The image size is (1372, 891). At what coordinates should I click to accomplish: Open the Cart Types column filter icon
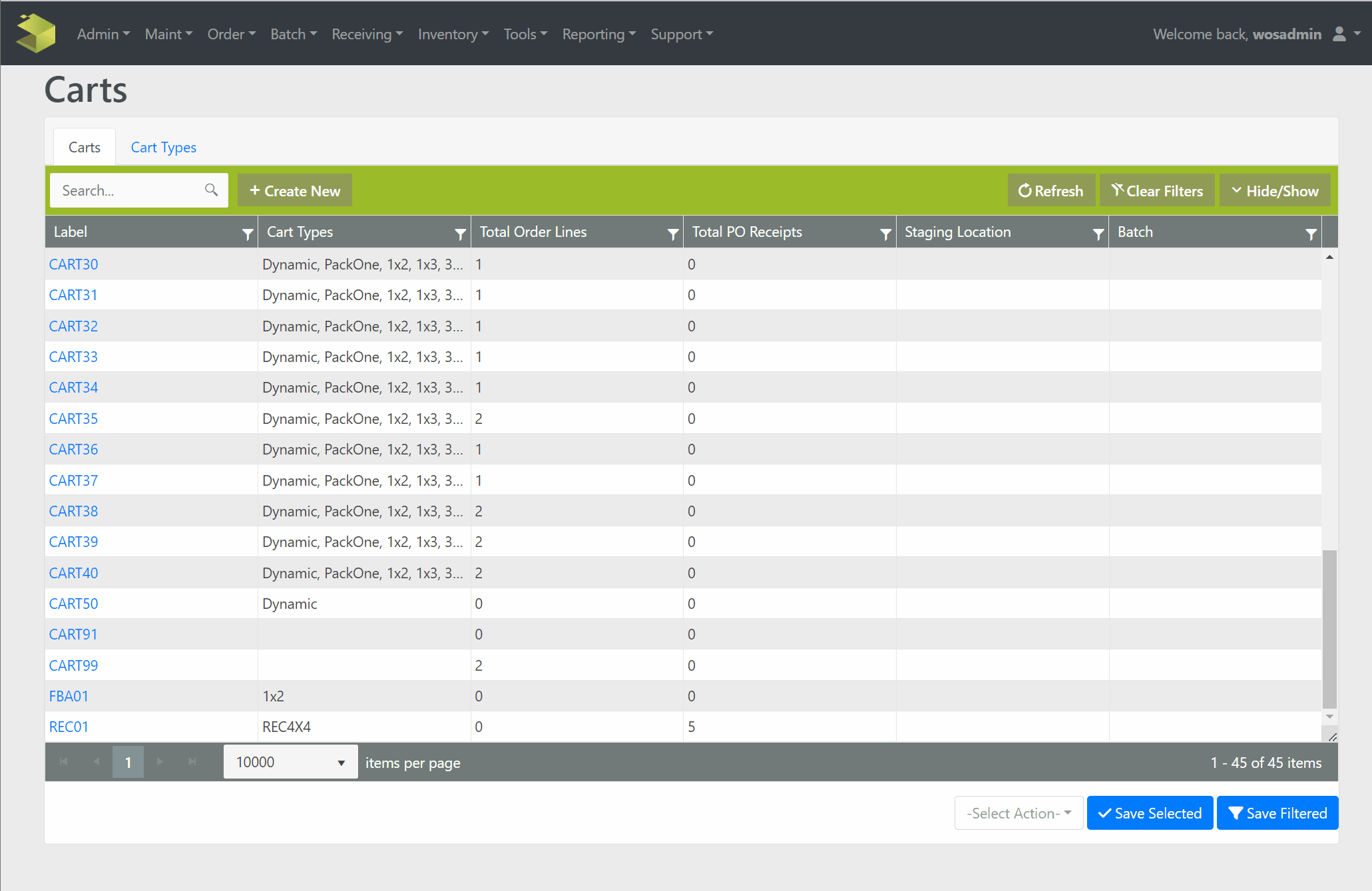pyautogui.click(x=460, y=234)
